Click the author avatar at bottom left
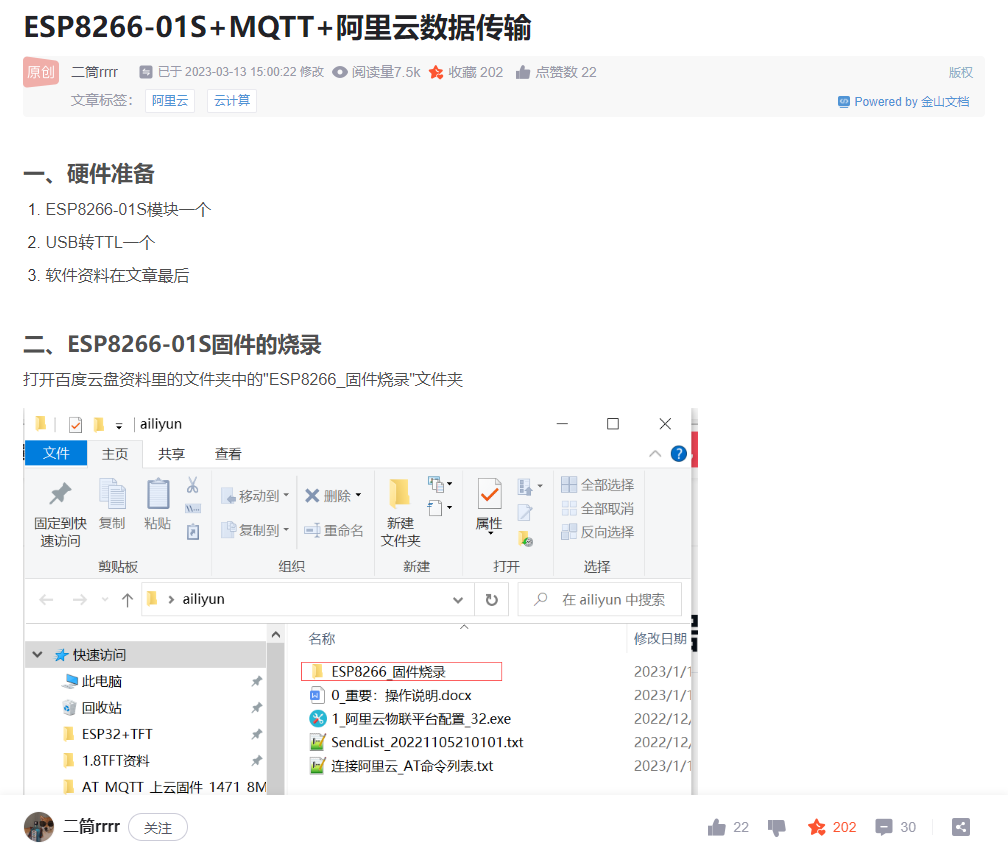Screen dimensions: 1008x857 pyautogui.click(x=39, y=827)
